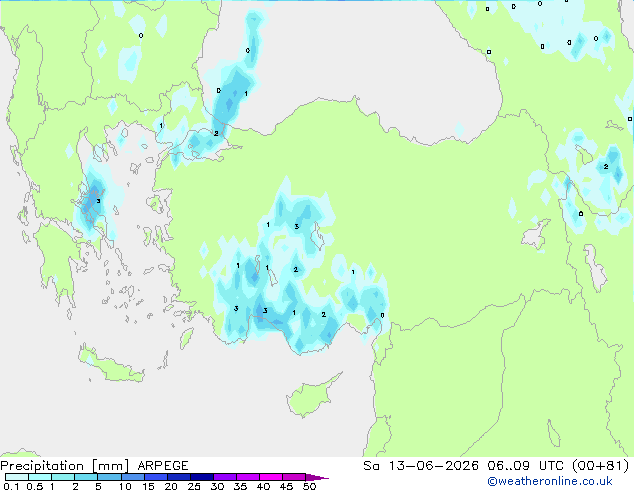Click the '0.5' legend label
The width and height of the screenshot is (634, 490).
point(34,486)
